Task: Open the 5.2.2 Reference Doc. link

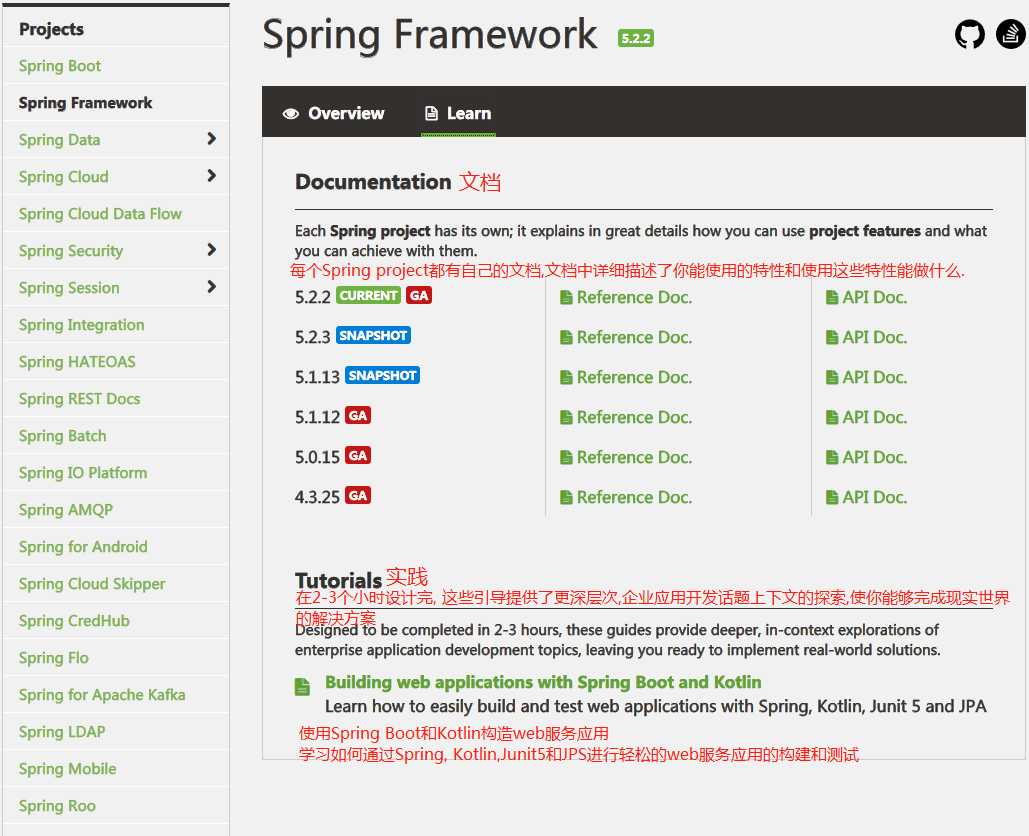Action: click(x=626, y=297)
